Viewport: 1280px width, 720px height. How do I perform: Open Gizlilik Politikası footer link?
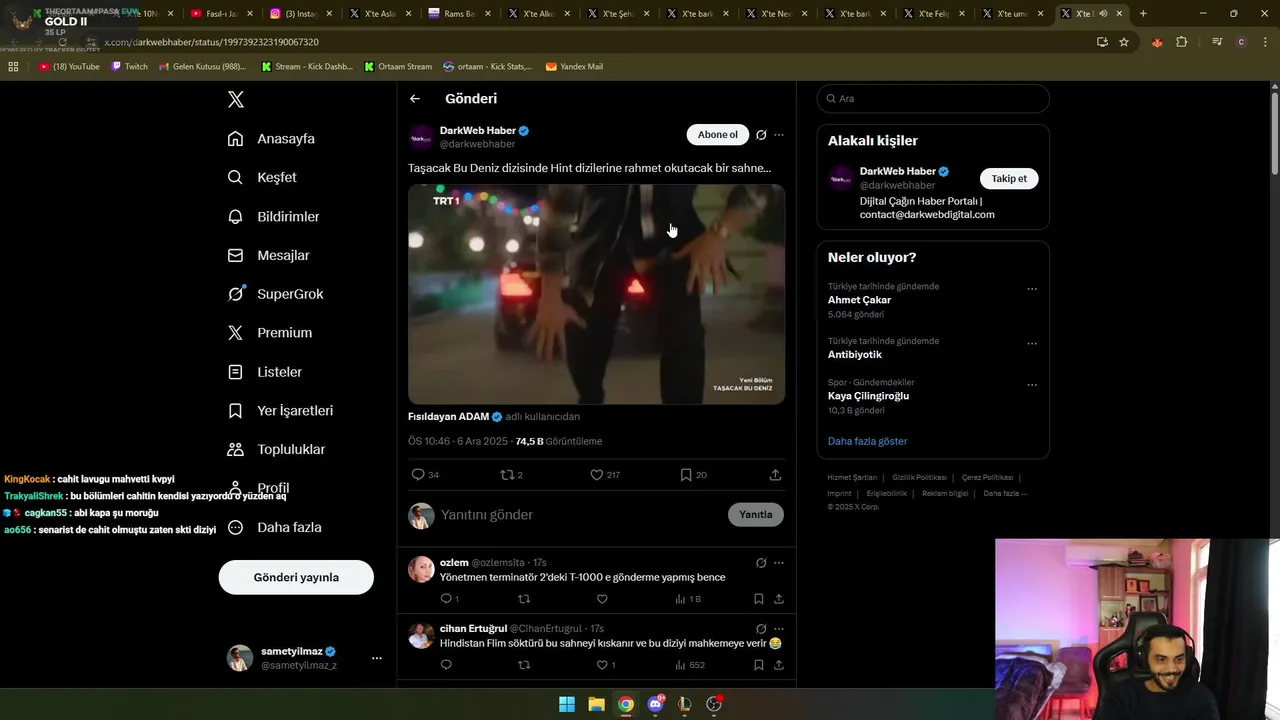(919, 478)
